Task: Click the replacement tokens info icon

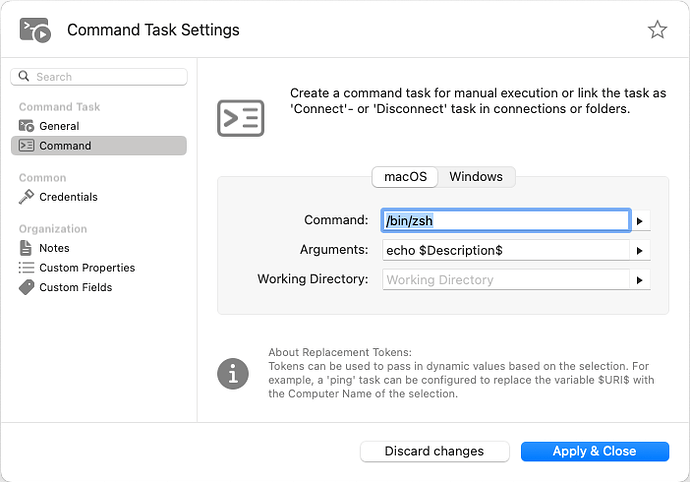Action: [x=233, y=374]
